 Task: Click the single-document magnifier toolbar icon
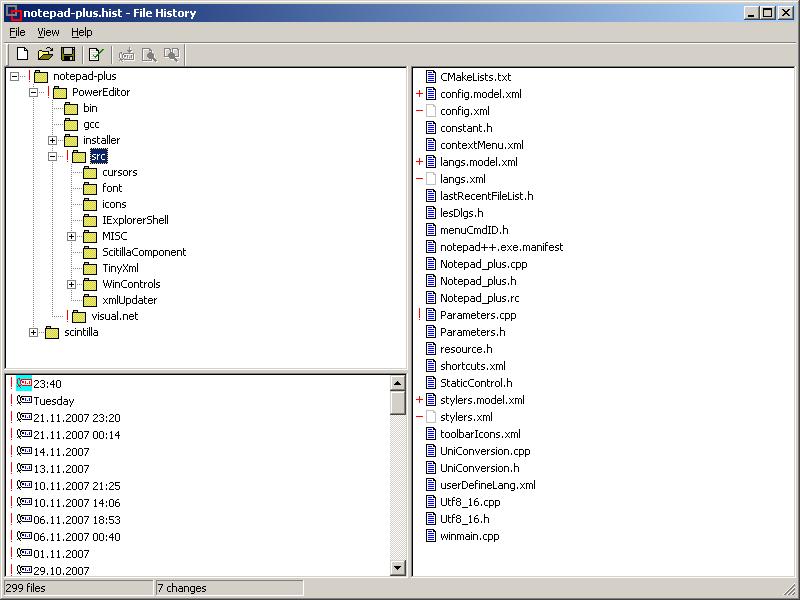point(149,54)
